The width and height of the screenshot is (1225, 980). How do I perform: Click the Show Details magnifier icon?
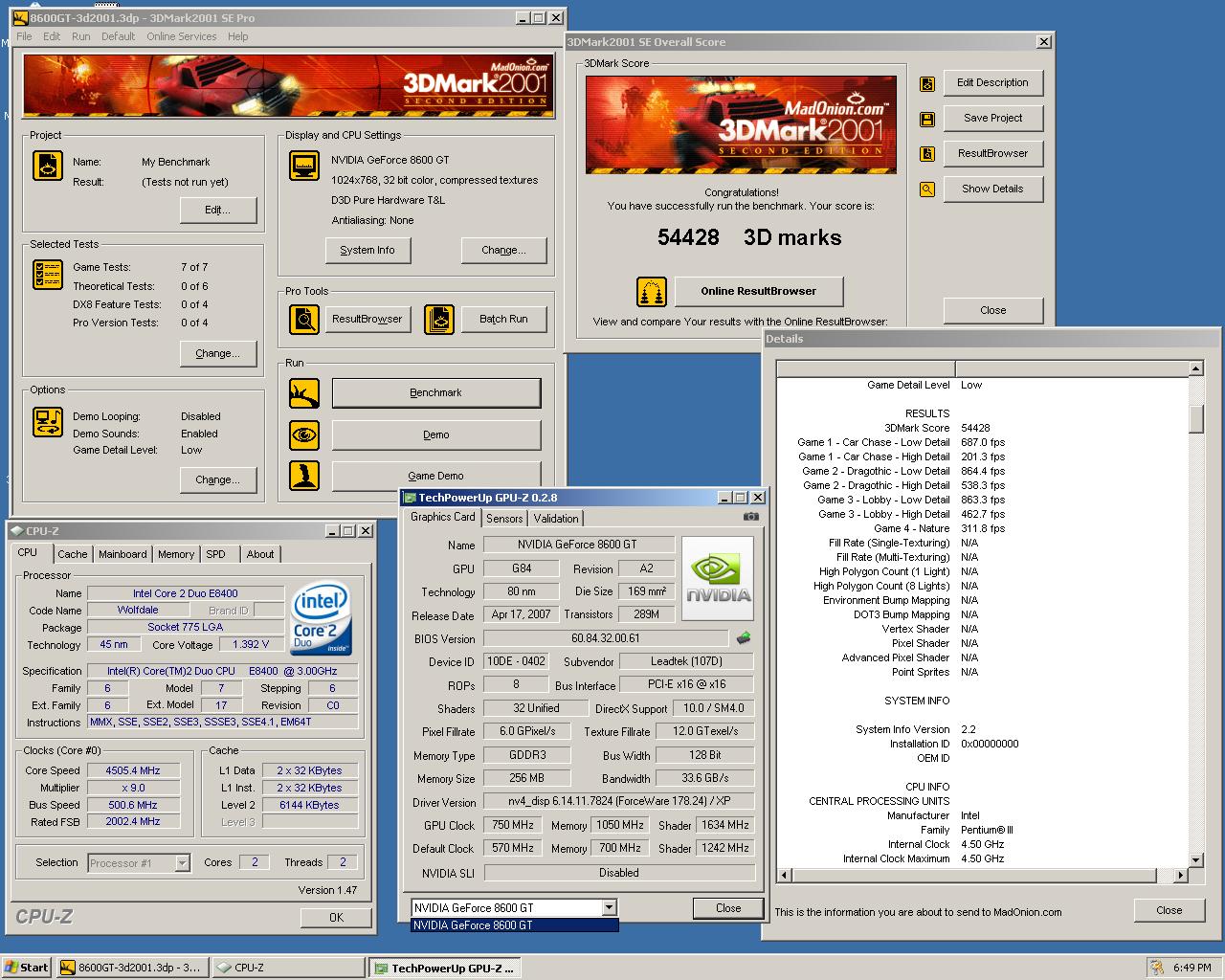click(926, 189)
